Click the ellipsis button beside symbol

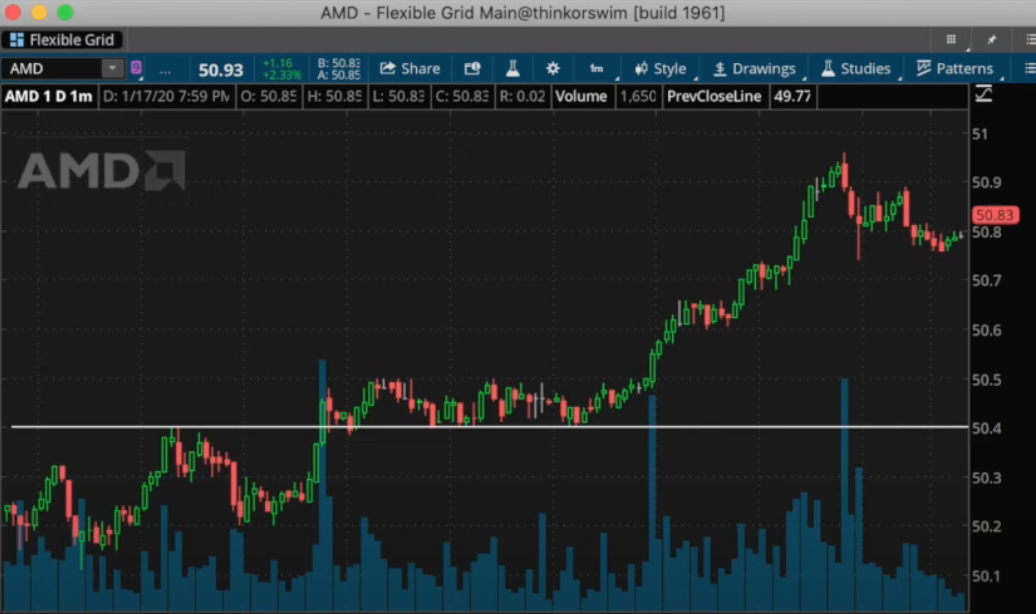pyautogui.click(x=165, y=69)
